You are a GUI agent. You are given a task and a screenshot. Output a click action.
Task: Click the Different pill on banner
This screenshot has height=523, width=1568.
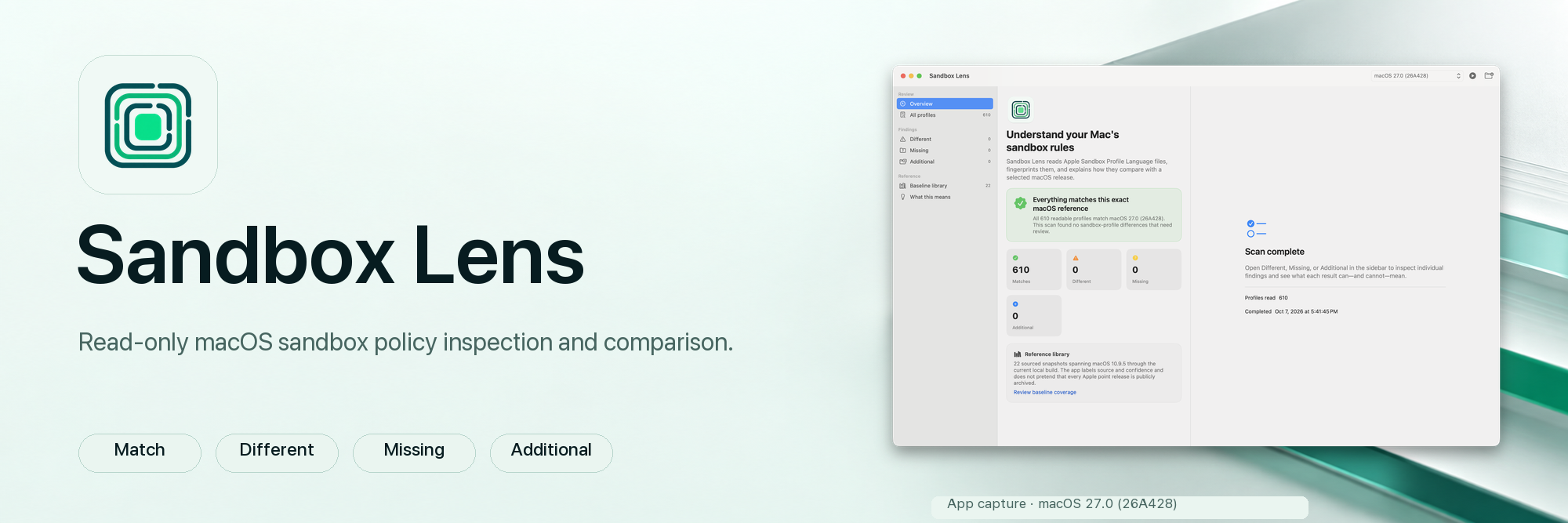pos(277,452)
